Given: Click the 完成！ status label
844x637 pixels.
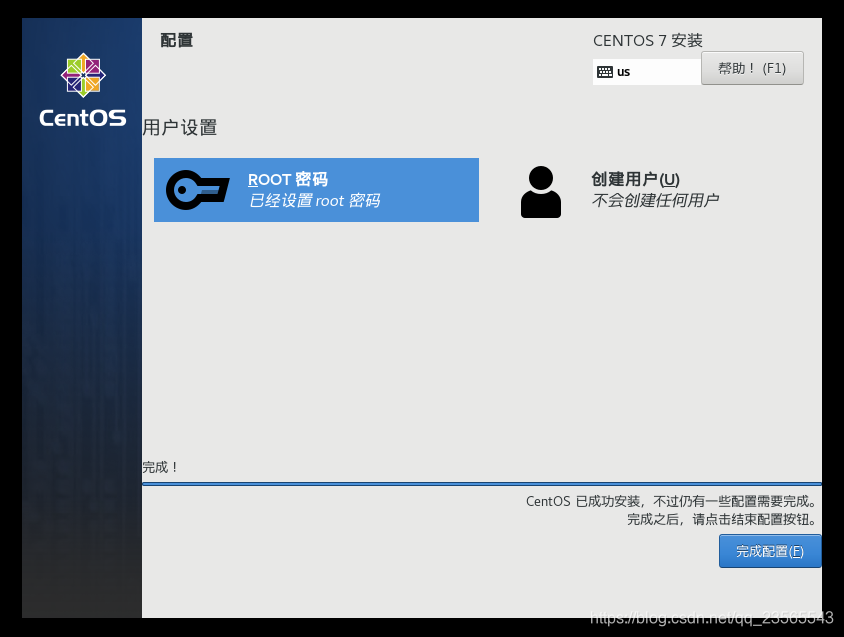Looking at the screenshot, I should pyautogui.click(x=160, y=467).
